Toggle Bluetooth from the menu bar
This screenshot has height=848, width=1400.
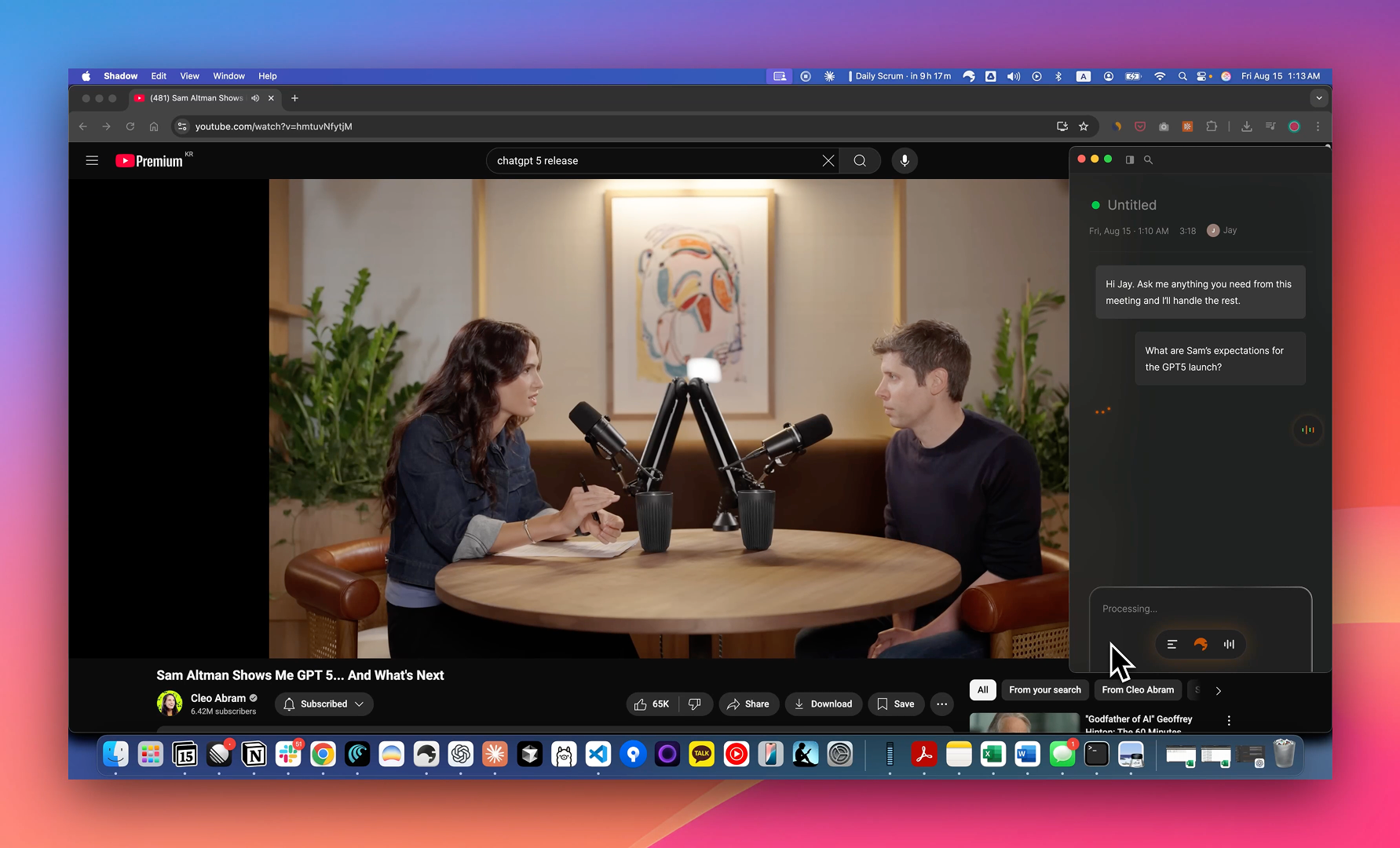[x=1058, y=76]
